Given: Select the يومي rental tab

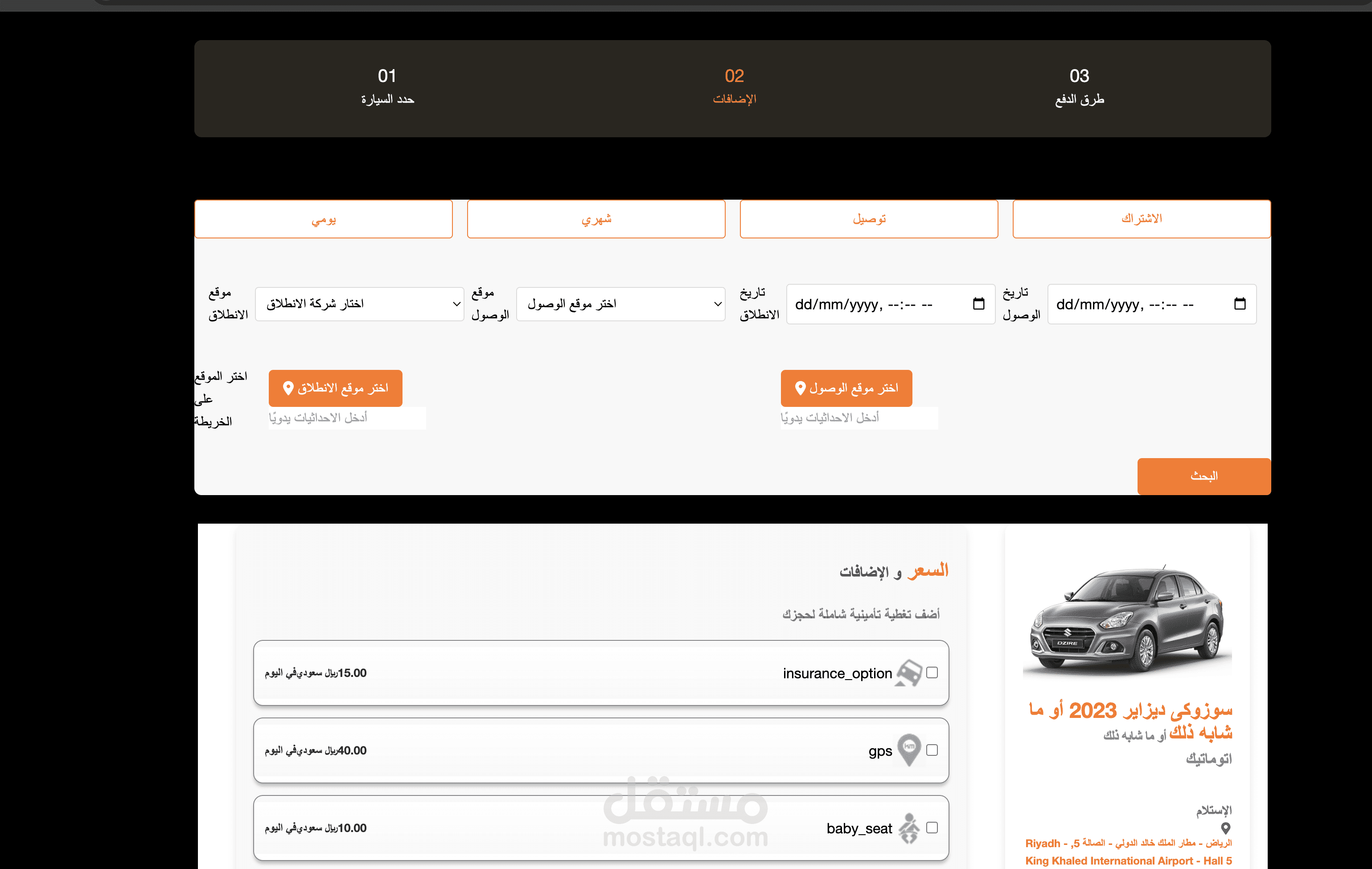Looking at the screenshot, I should point(323,219).
